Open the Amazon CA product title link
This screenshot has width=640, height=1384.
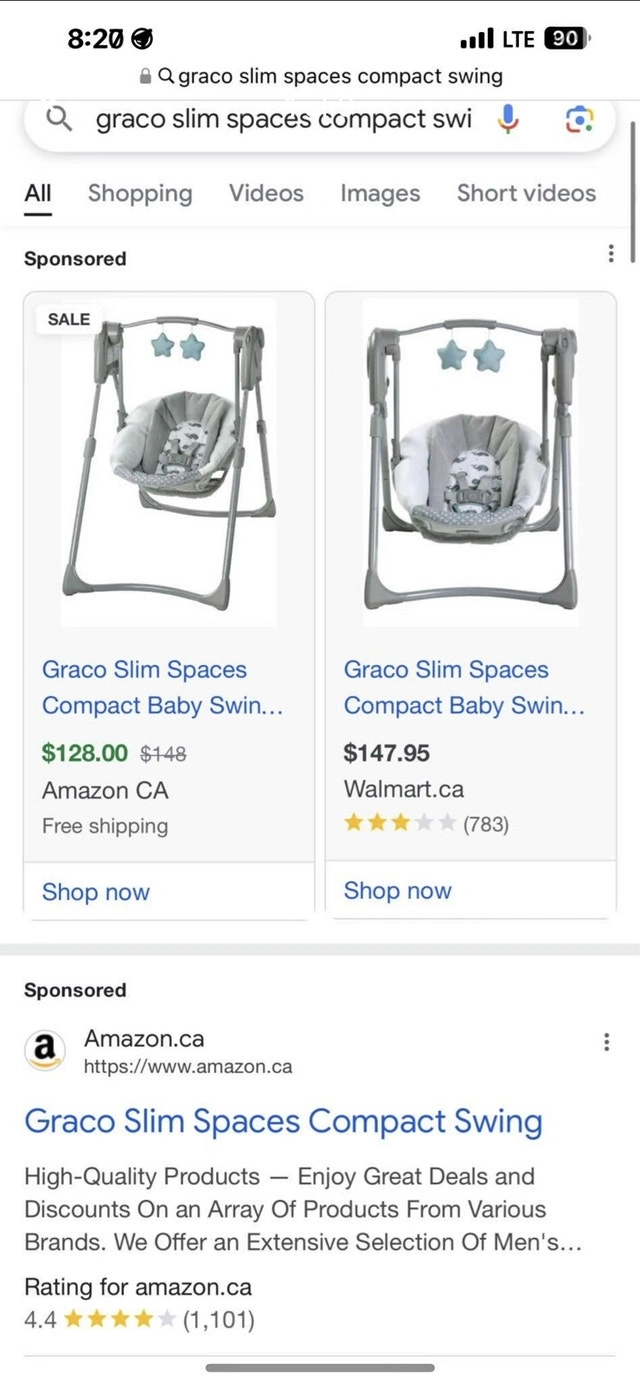point(162,687)
